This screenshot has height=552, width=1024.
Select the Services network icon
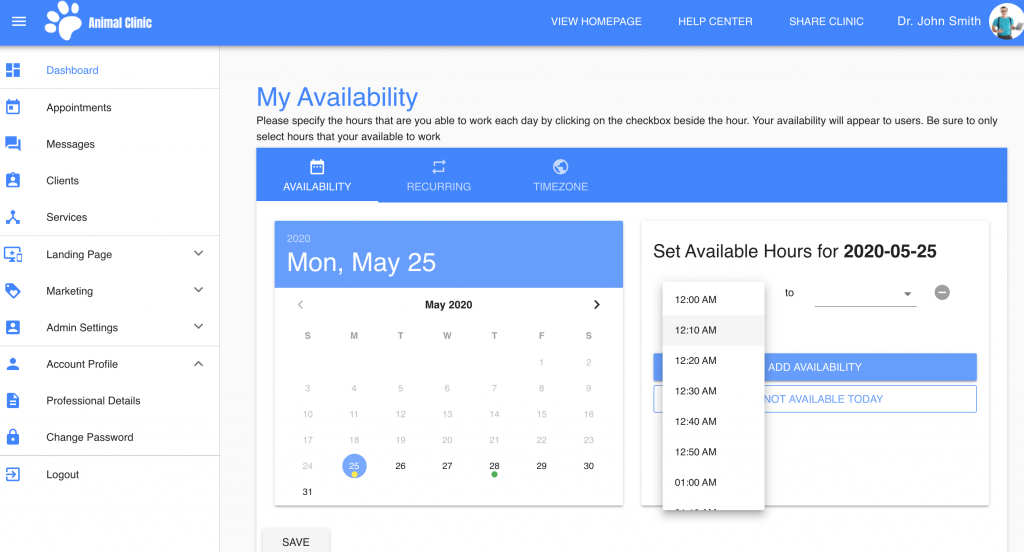tap(13, 217)
